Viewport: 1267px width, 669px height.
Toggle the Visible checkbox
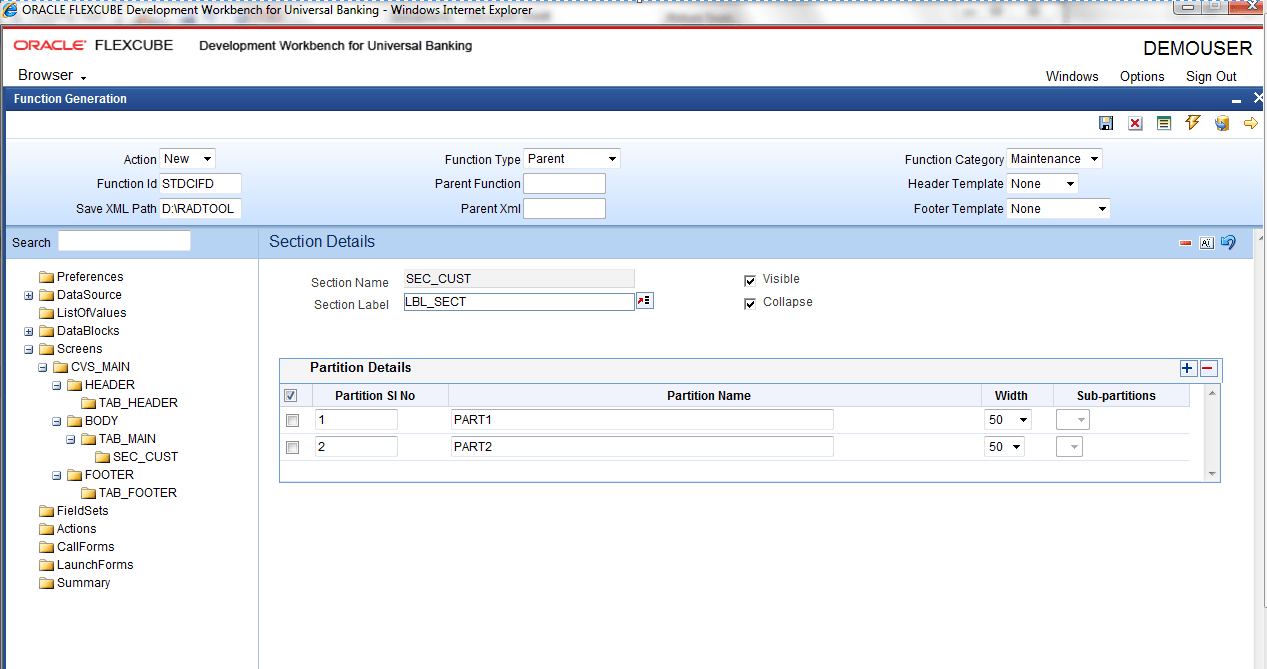click(750, 281)
